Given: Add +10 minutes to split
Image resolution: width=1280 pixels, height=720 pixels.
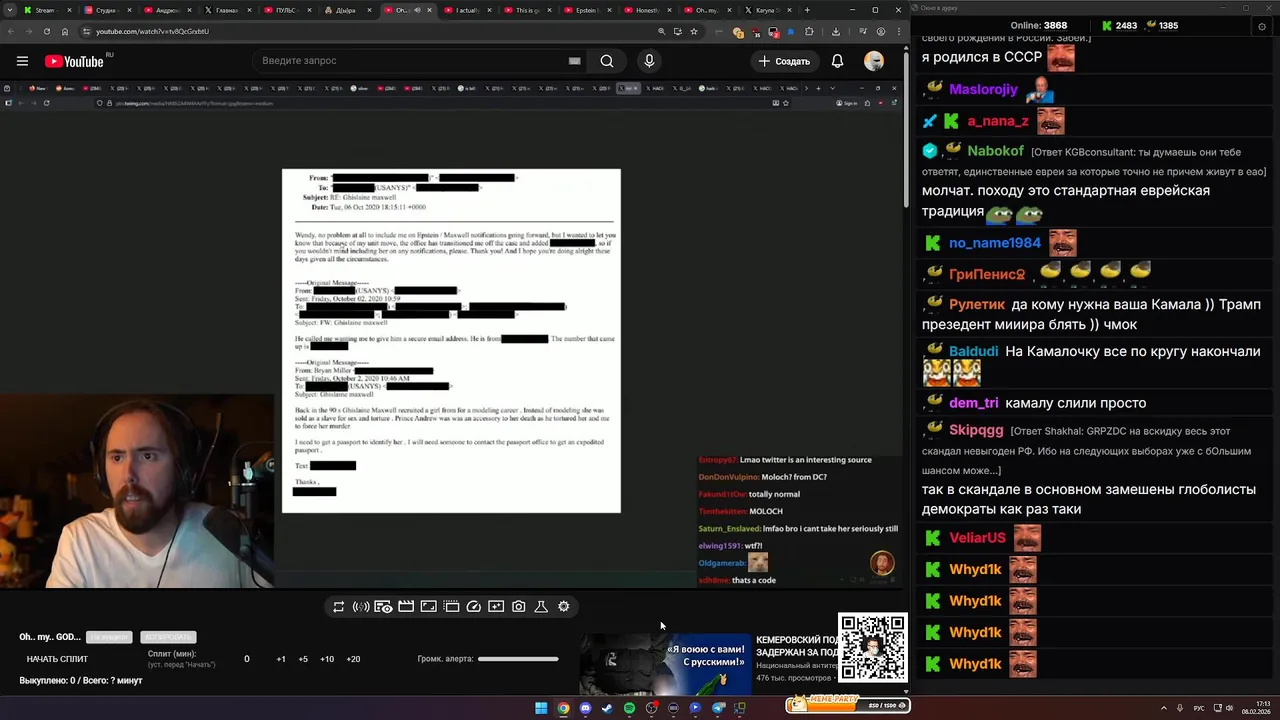Looking at the screenshot, I should [x=327, y=659].
